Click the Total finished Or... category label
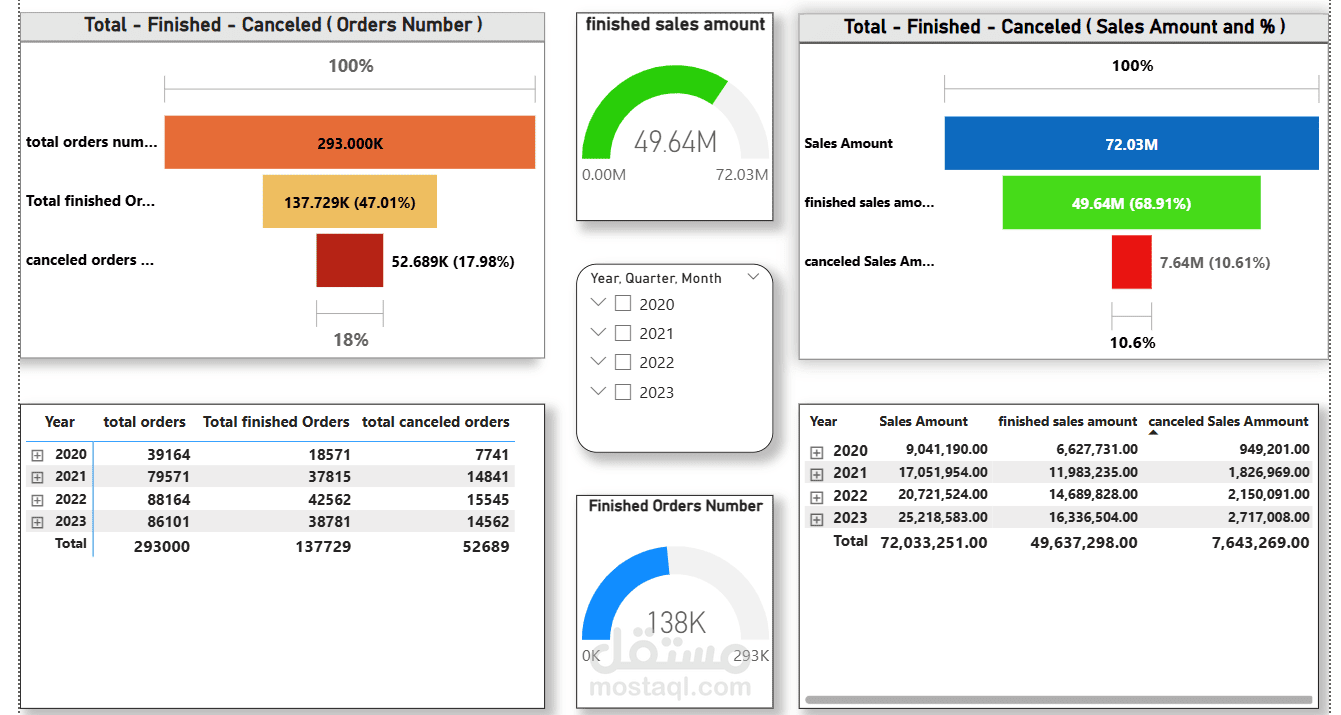Screen dimensions: 1341x715 (x=91, y=200)
